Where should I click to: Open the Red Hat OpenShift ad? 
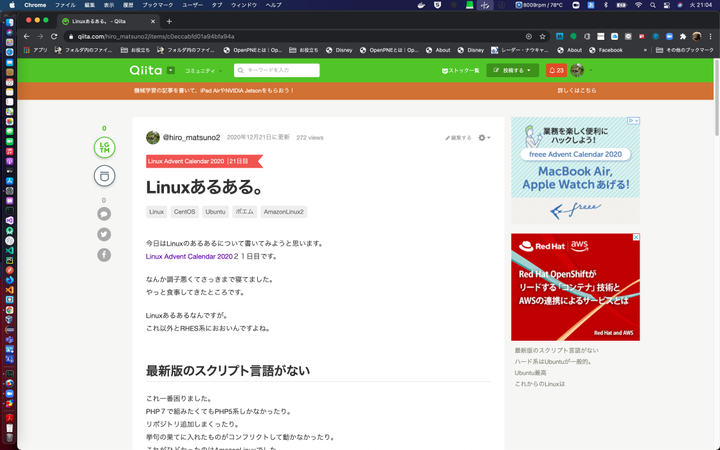575,287
